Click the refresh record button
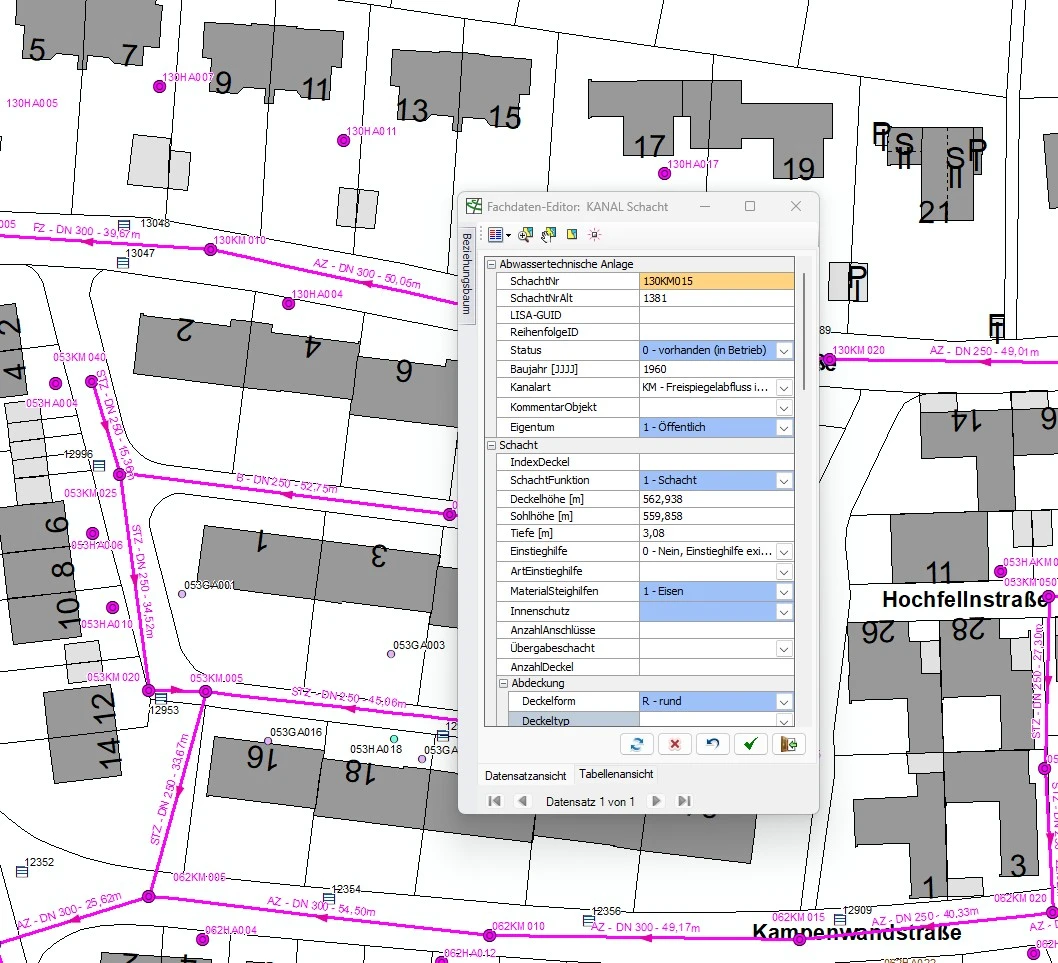This screenshot has height=963, width=1058. (x=635, y=744)
